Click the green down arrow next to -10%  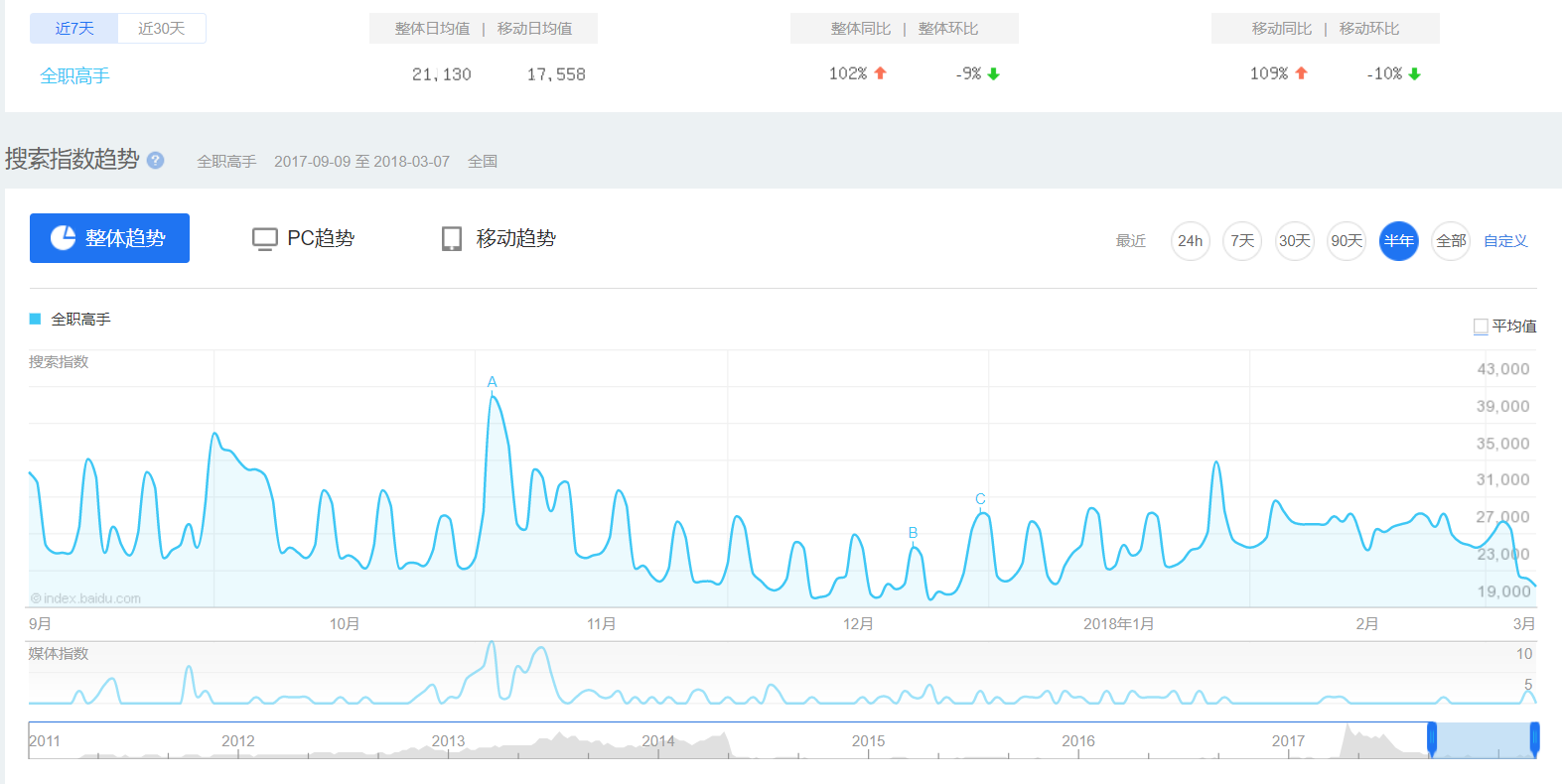pyautogui.click(x=1414, y=73)
